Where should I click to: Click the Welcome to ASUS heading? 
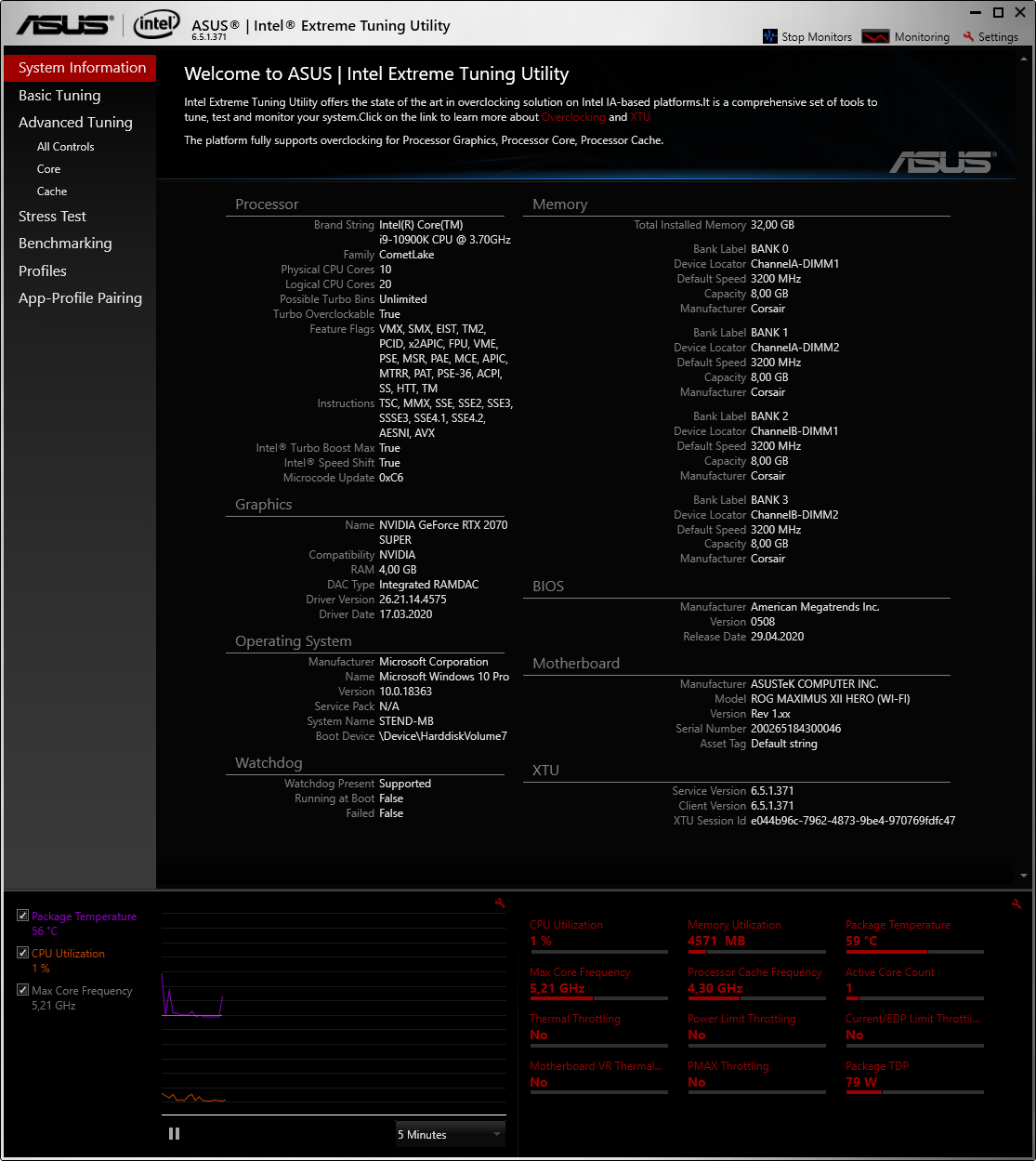pos(376,74)
